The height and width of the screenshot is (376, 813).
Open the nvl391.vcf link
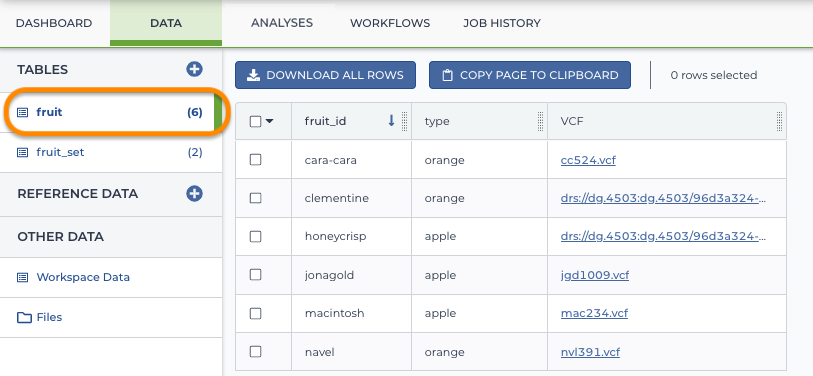[591, 352]
